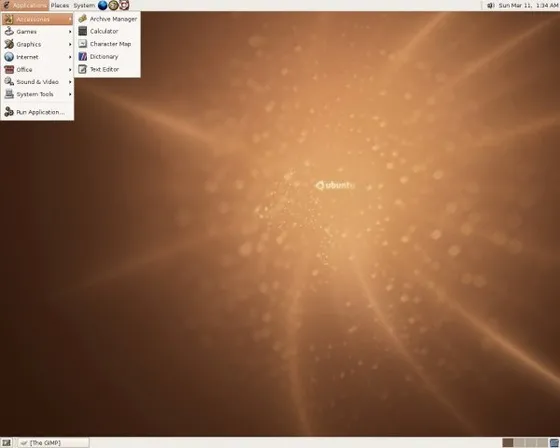Viewport: 560px width, 448px height.
Task: Select the highlighted Accessories menu category
Action: tap(37, 19)
